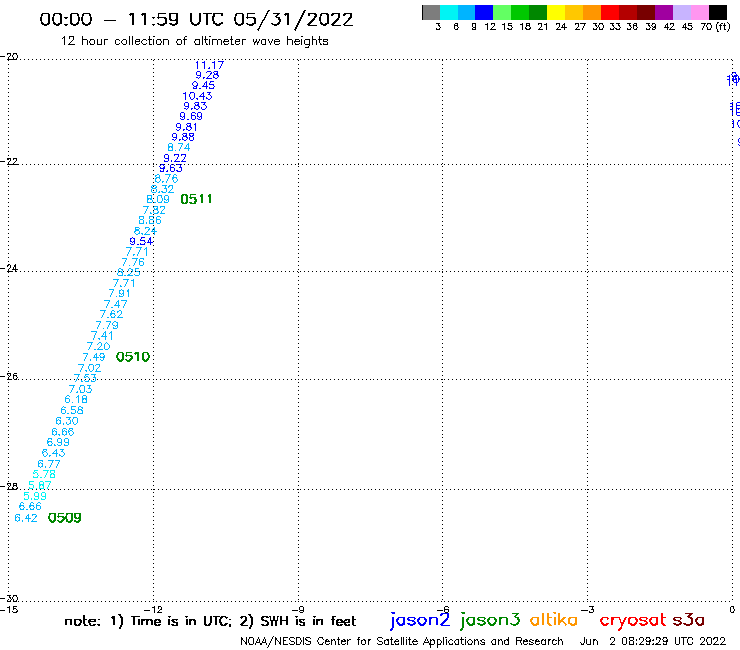
Task: Select the 7.62 wave height value
Action: 111,314
